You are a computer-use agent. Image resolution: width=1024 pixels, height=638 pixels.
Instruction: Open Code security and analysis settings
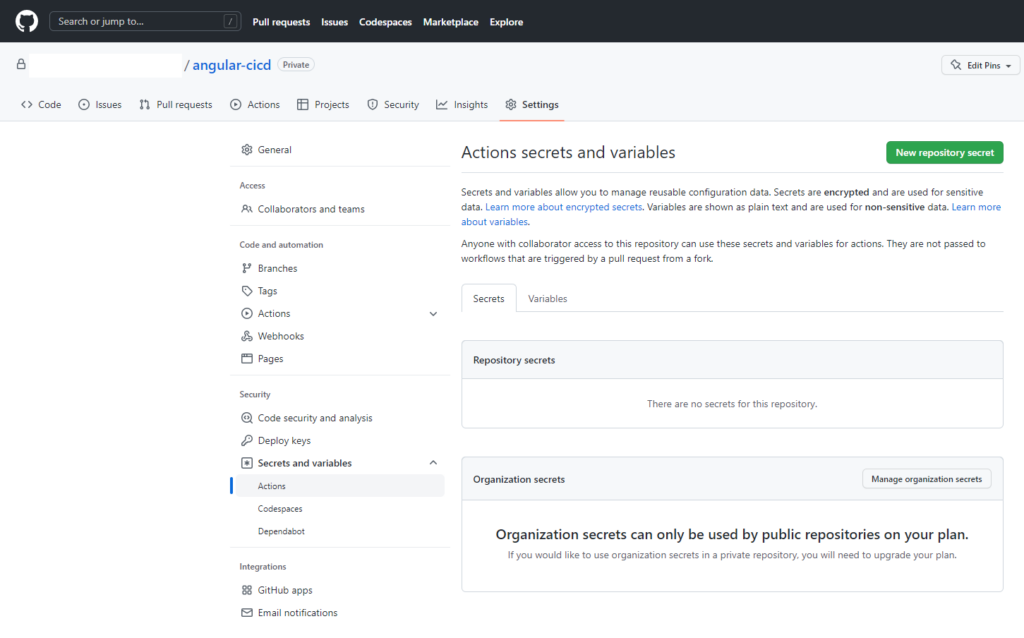[x=315, y=418]
